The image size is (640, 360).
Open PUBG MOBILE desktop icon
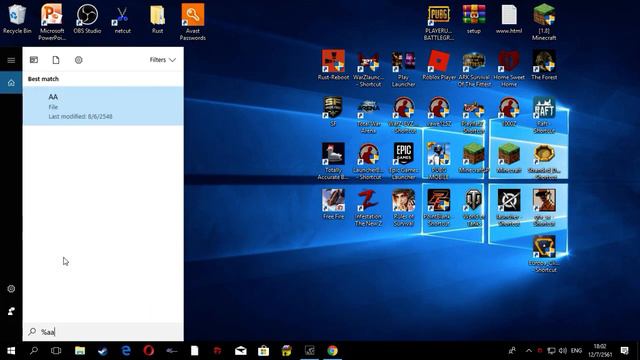coord(438,161)
